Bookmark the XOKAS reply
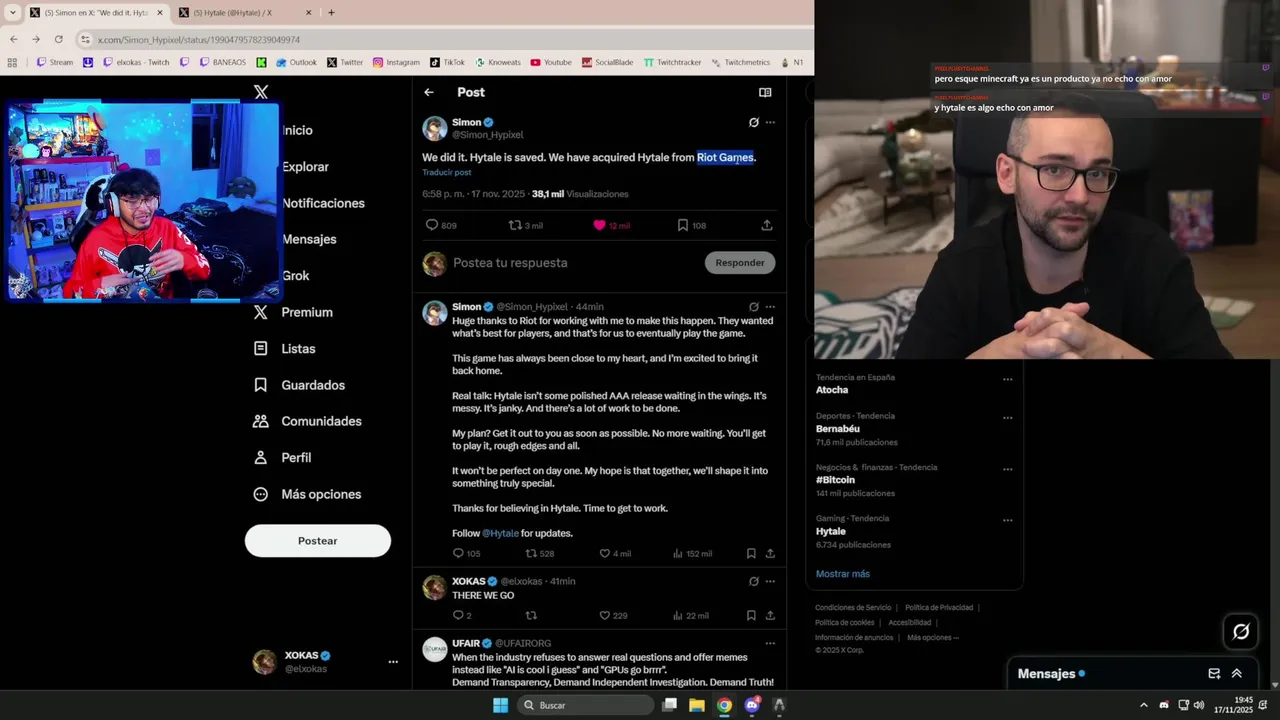Viewport: 1280px width, 720px height. [751, 616]
